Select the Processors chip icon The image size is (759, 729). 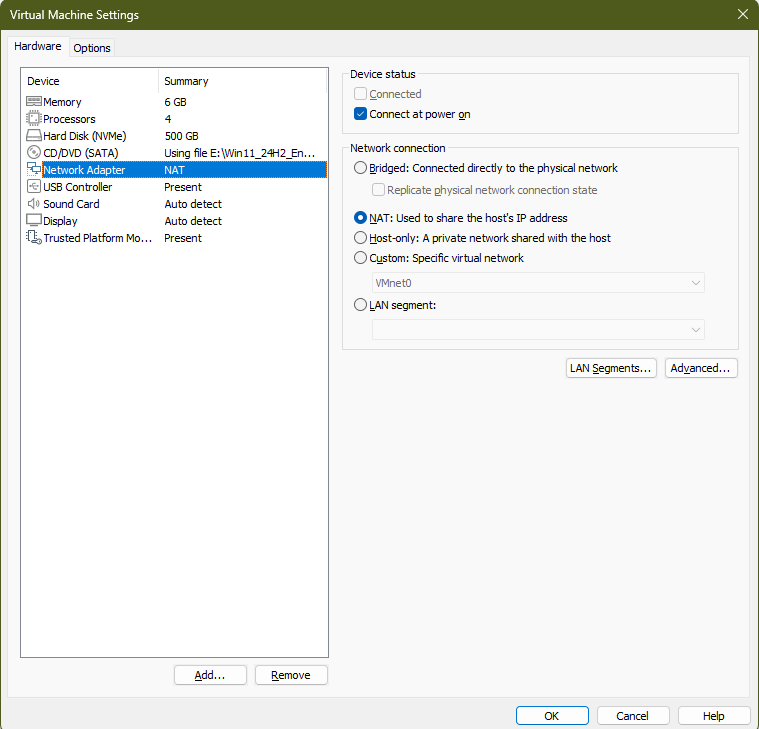tap(34, 119)
